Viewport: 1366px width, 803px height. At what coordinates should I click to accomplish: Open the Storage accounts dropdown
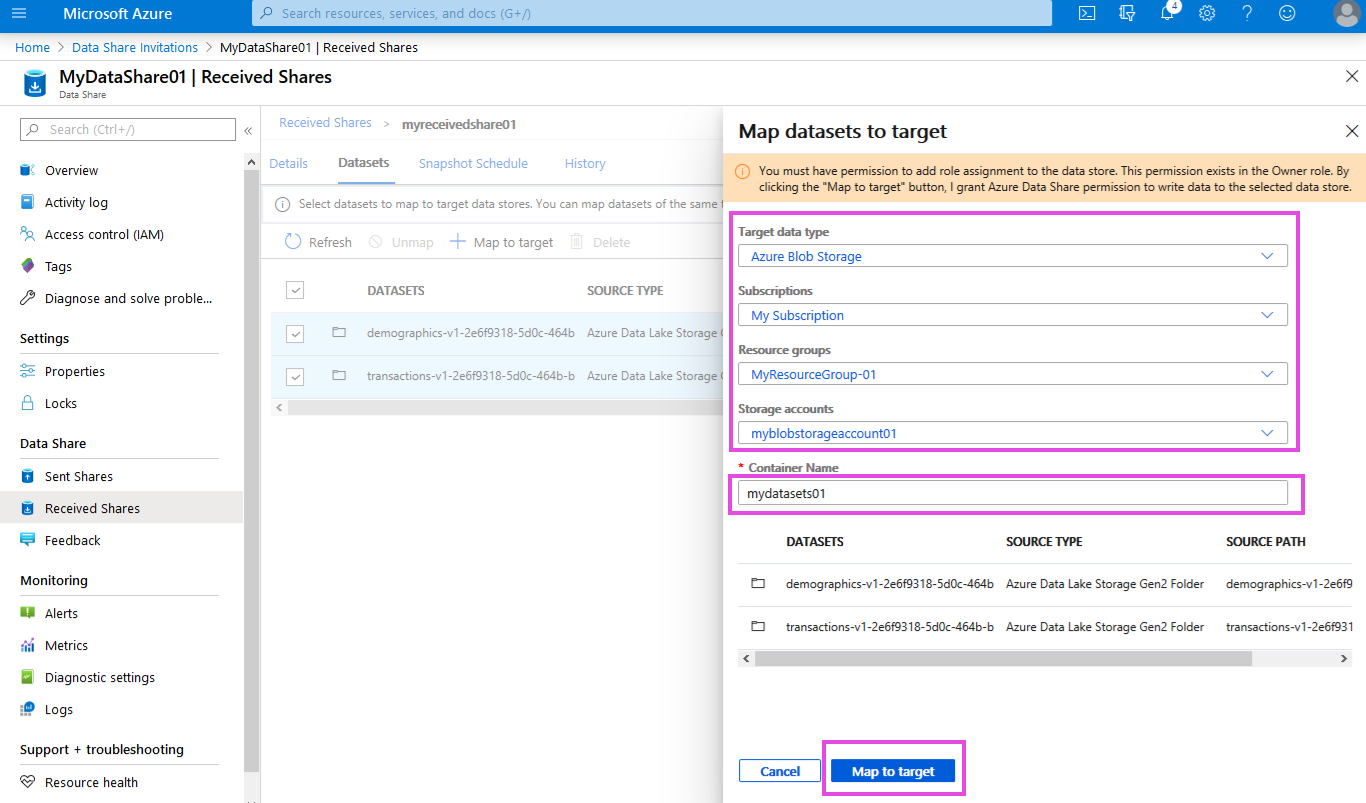pos(1013,433)
